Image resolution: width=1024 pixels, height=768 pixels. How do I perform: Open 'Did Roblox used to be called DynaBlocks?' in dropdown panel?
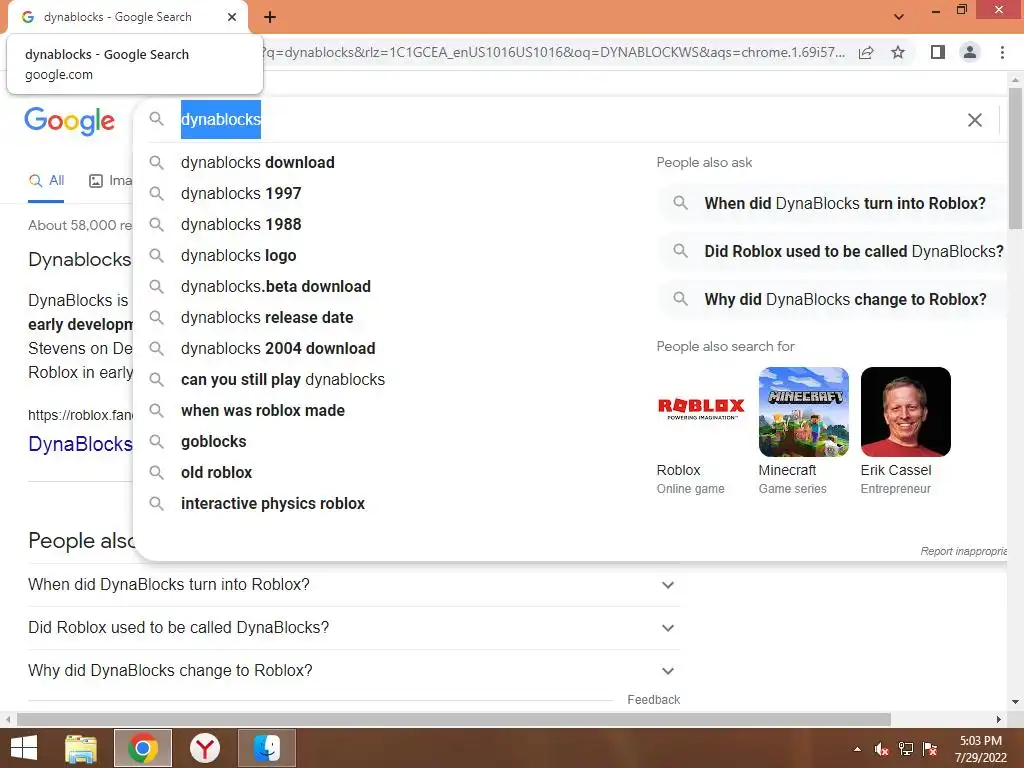pos(833,251)
